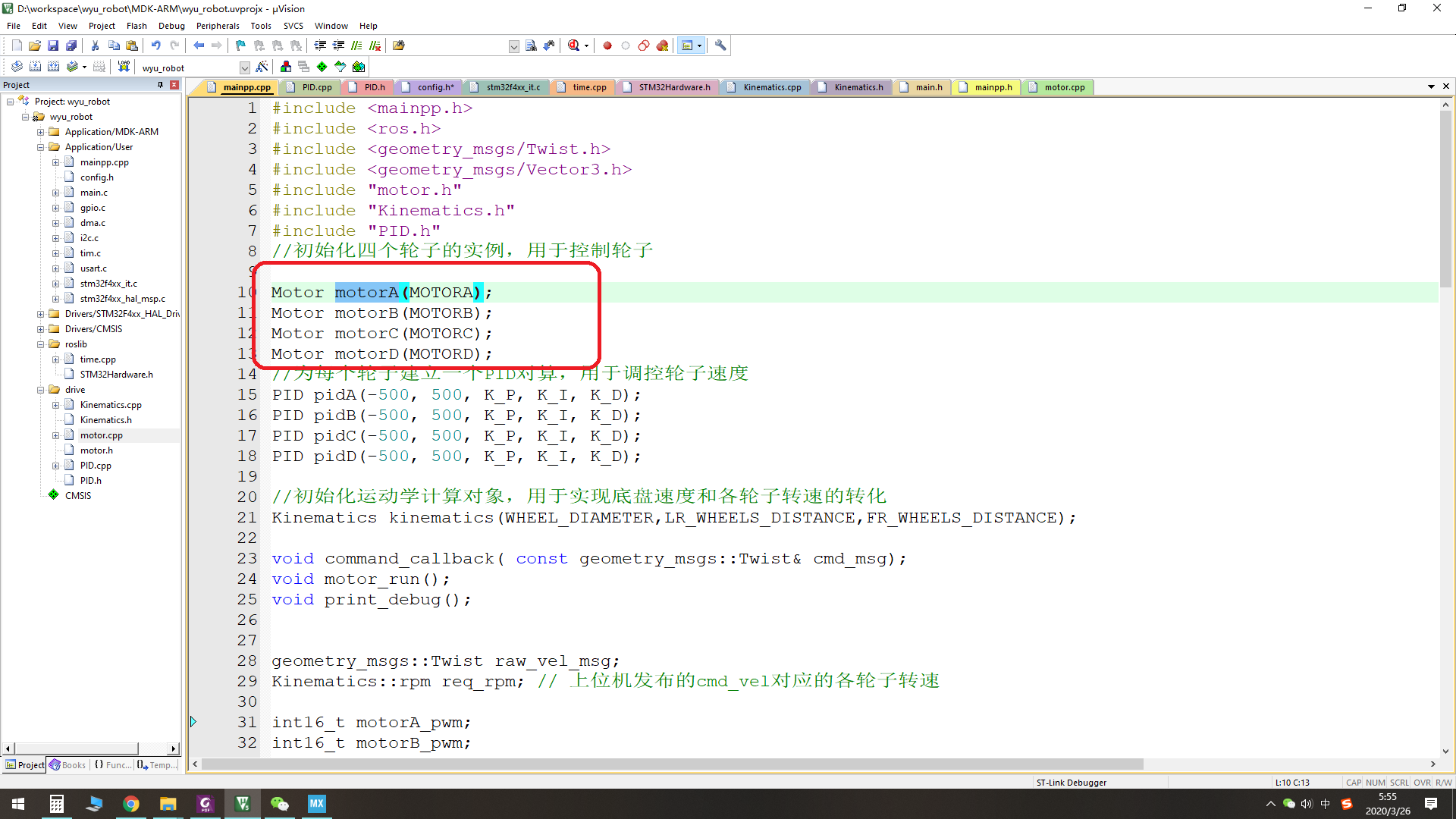The image size is (1456, 819).
Task: Open Manage Run-Time Environment green diamond
Action: 322,67
